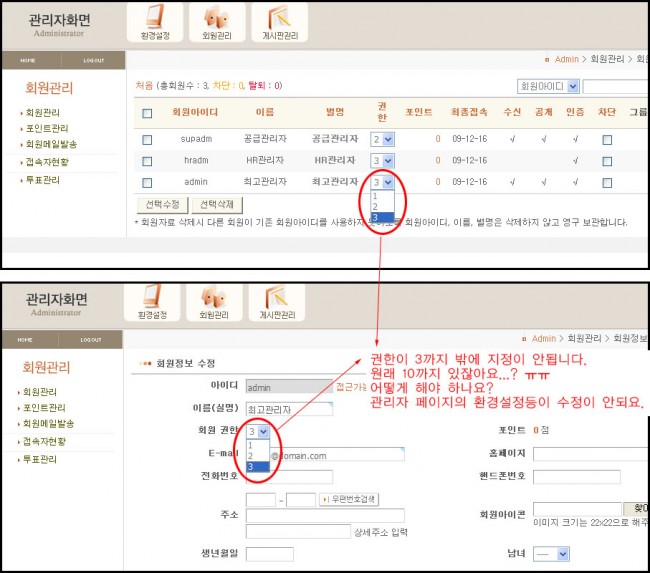This screenshot has height=573, width=650.
Task: Click the 전화번호 input field
Action: pyautogui.click(x=289, y=477)
